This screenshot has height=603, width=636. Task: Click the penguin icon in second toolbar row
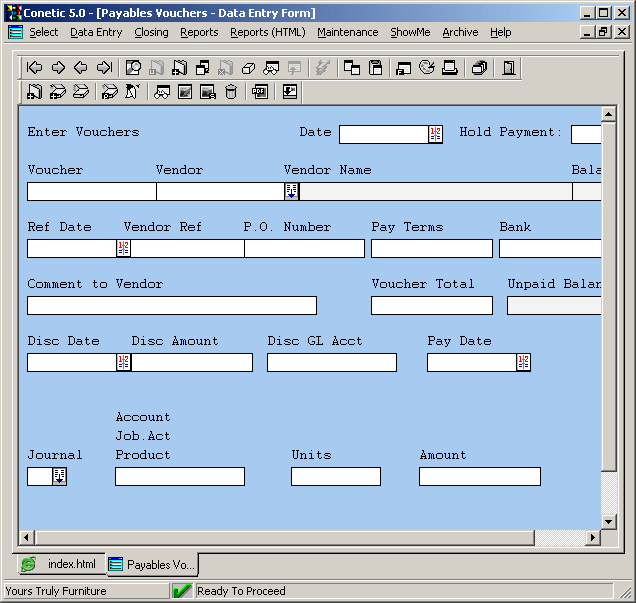tap(133, 92)
